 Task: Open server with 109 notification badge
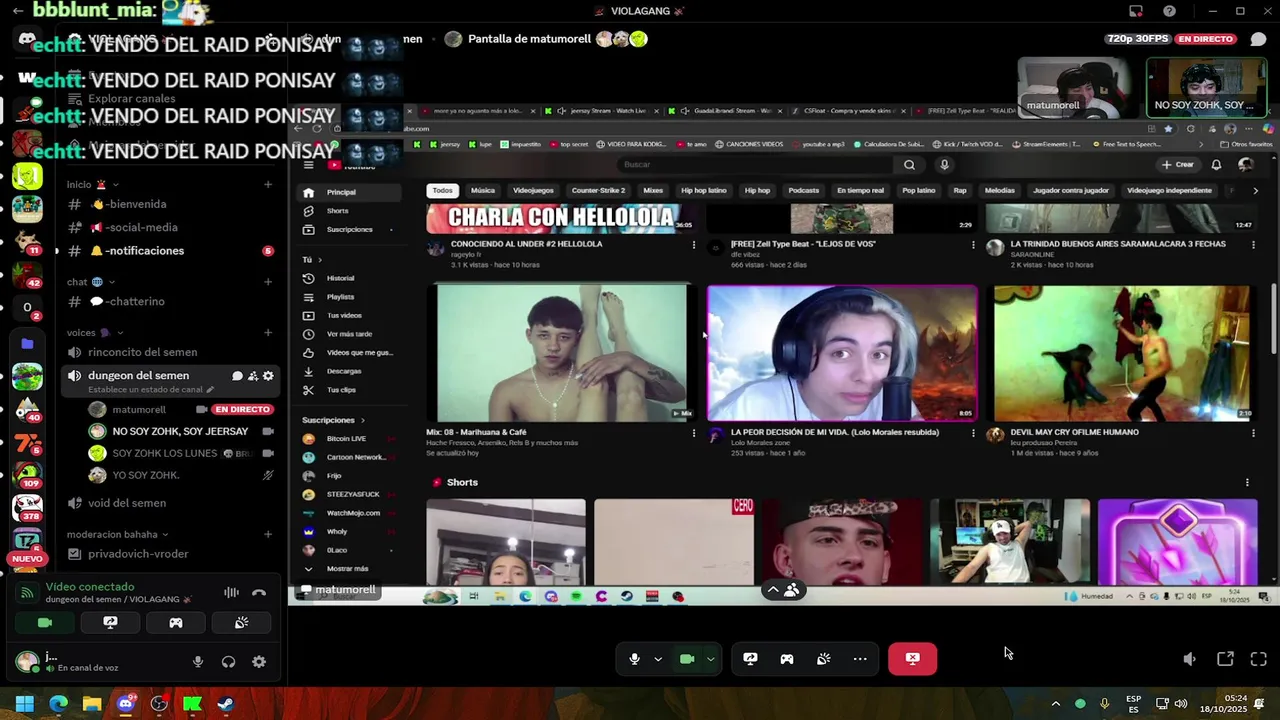27,474
